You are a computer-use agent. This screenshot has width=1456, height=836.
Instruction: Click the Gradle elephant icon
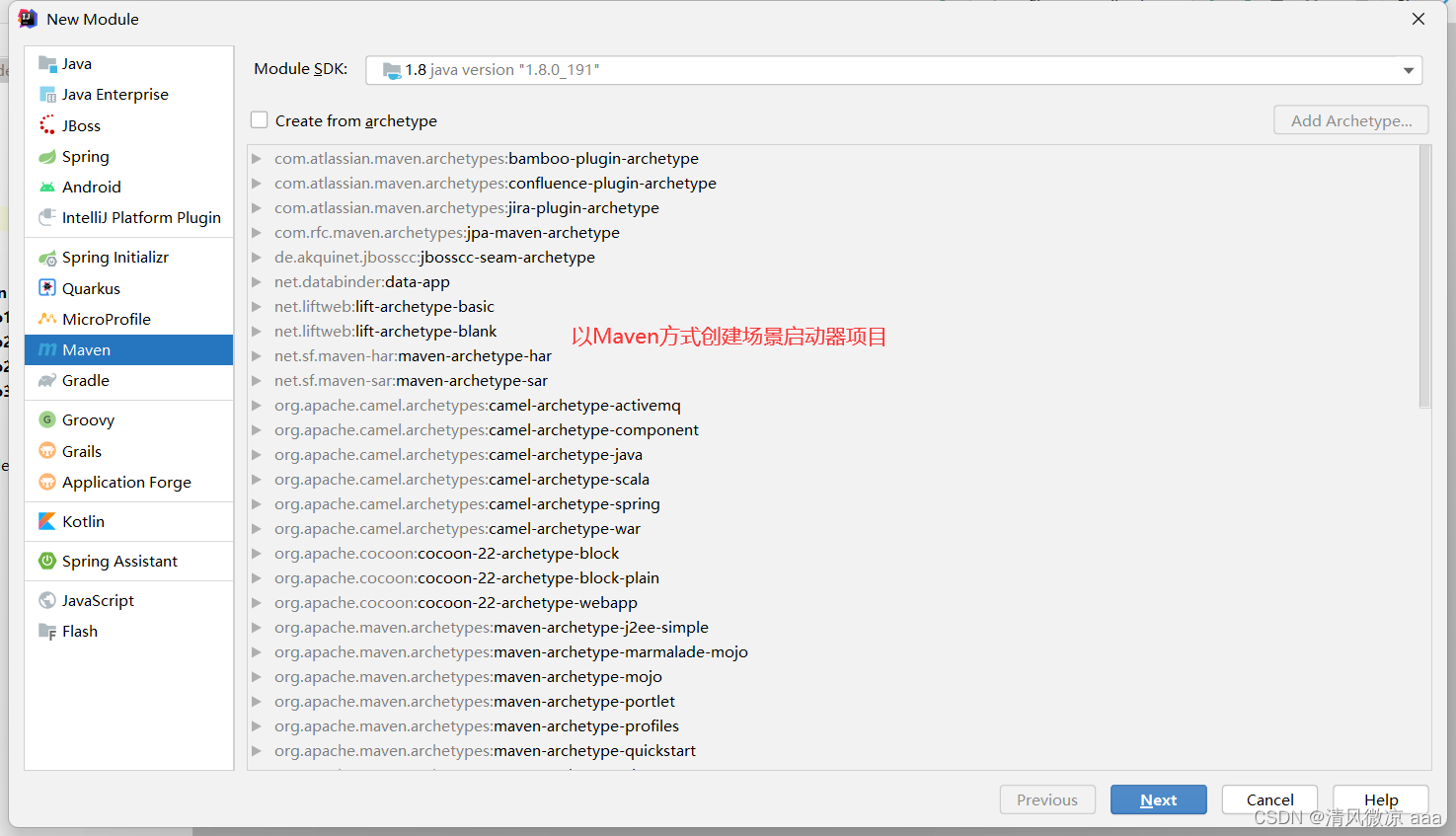47,381
